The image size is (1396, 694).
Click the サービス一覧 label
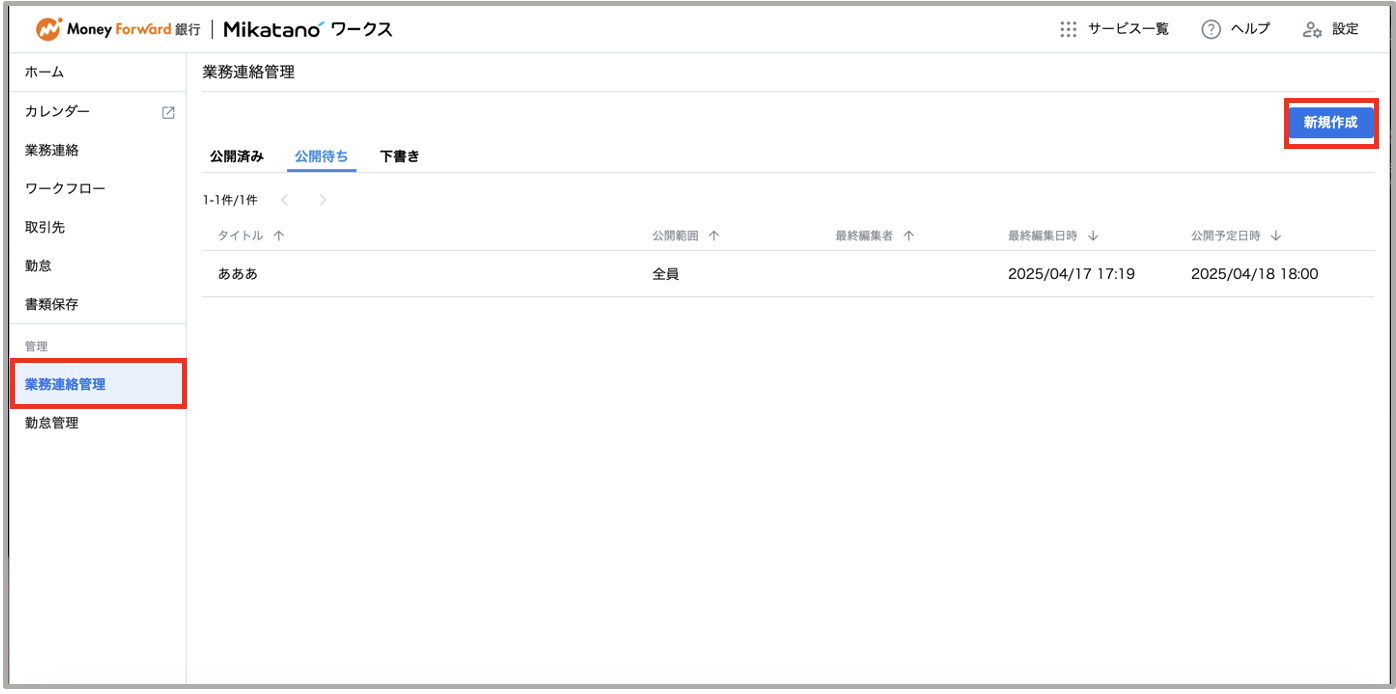[1128, 29]
